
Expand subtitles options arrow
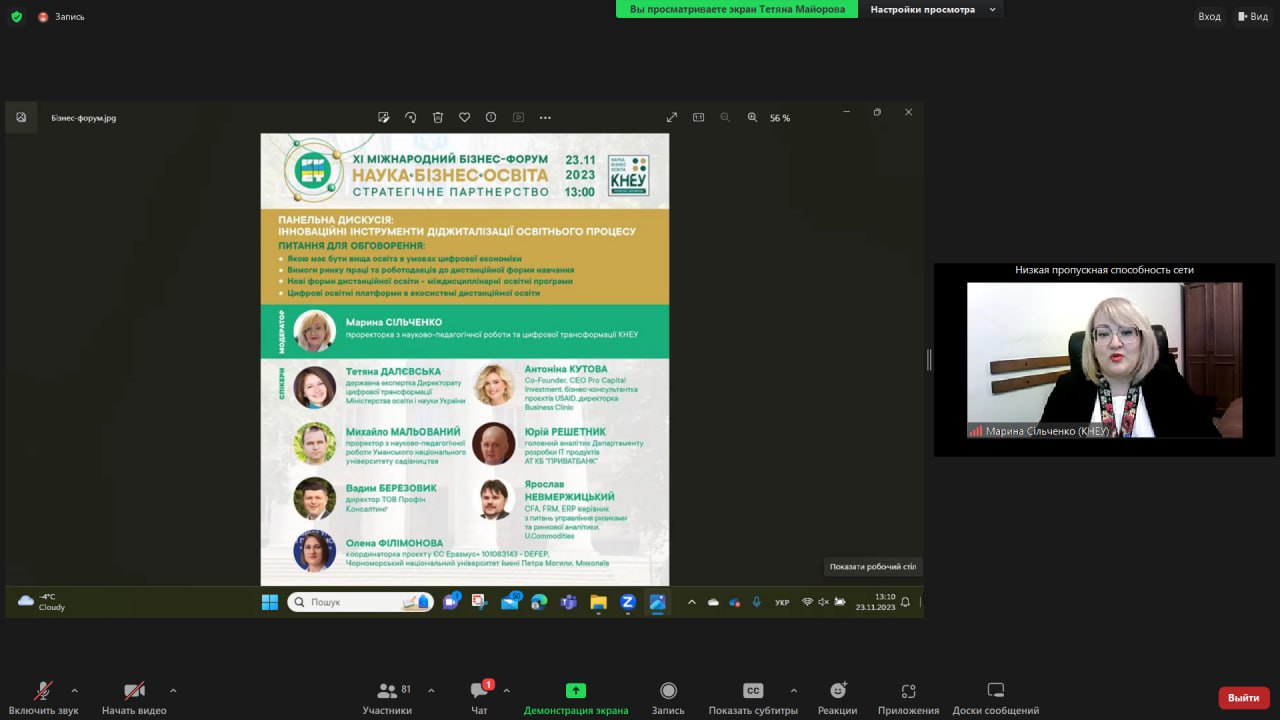pos(794,690)
